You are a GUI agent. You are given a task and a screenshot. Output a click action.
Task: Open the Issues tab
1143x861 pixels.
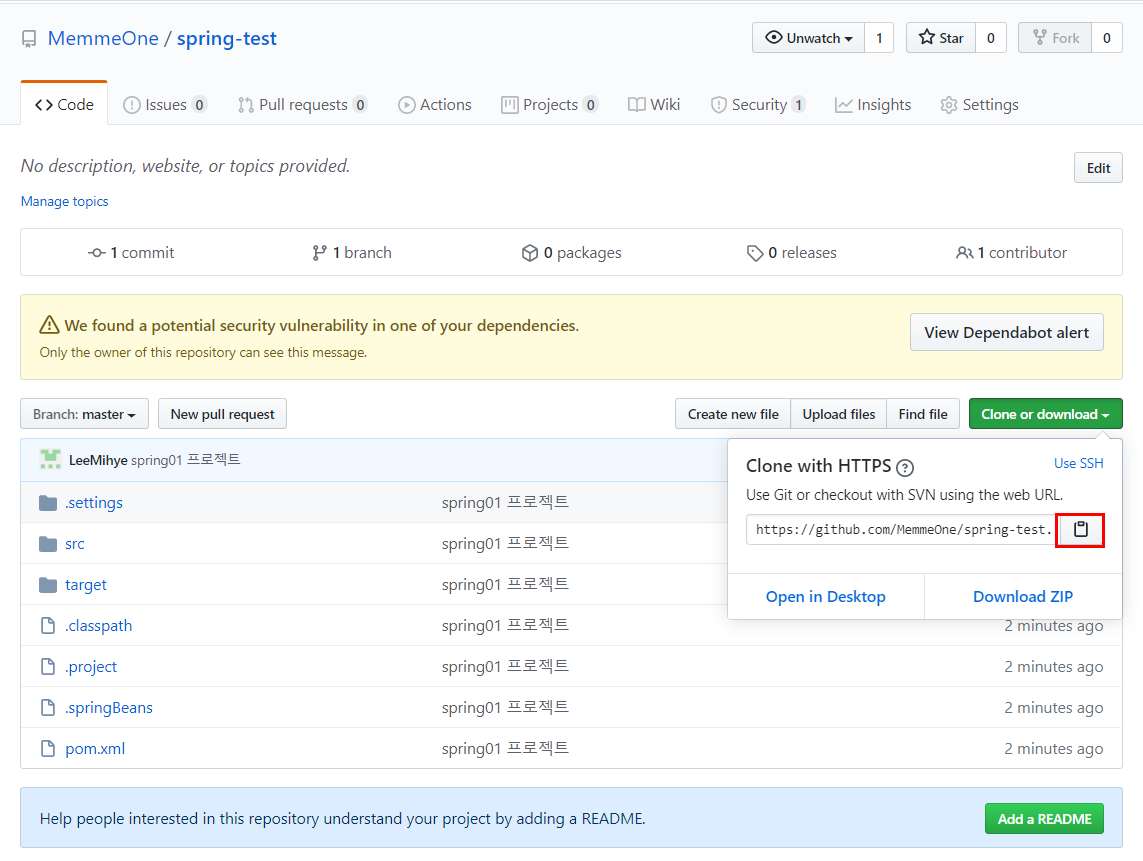[x=165, y=105]
